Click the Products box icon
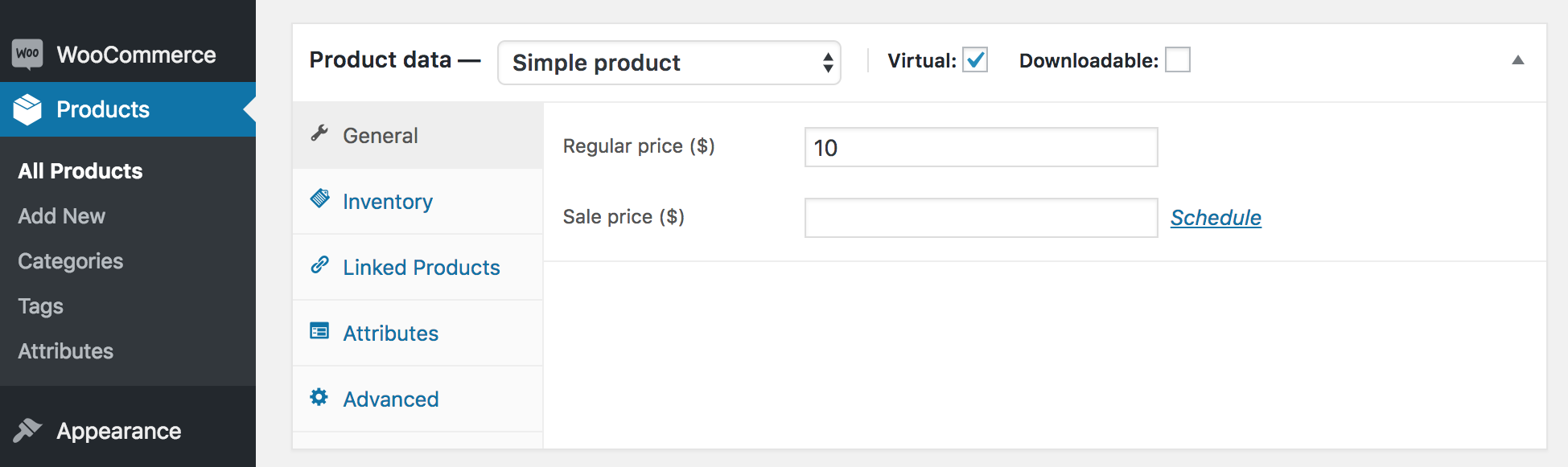The width and height of the screenshot is (1568, 467). click(x=27, y=109)
